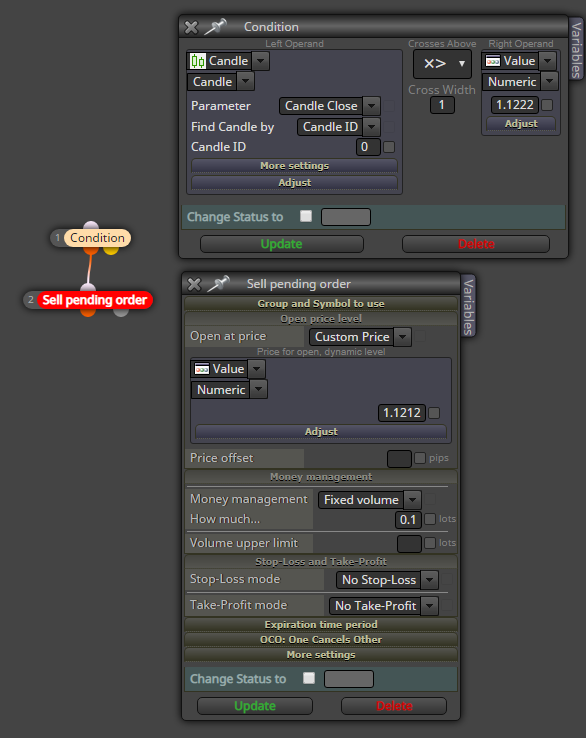Open the Right Operand Value dropdown

[x=547, y=61]
